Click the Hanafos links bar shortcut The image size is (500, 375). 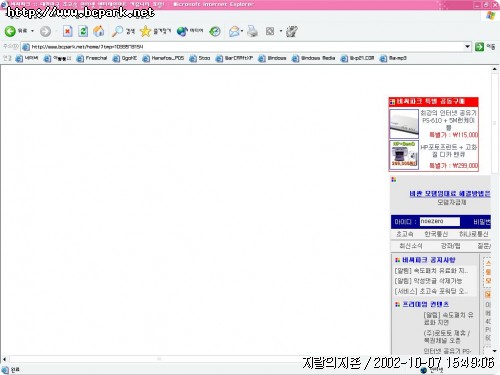[163, 58]
